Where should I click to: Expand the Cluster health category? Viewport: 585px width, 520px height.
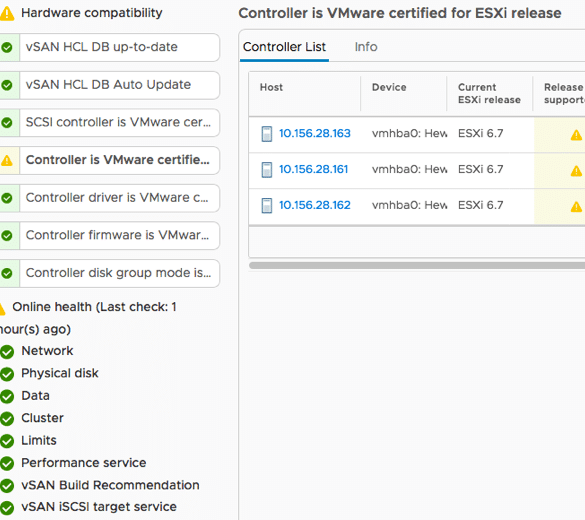[x=43, y=418]
